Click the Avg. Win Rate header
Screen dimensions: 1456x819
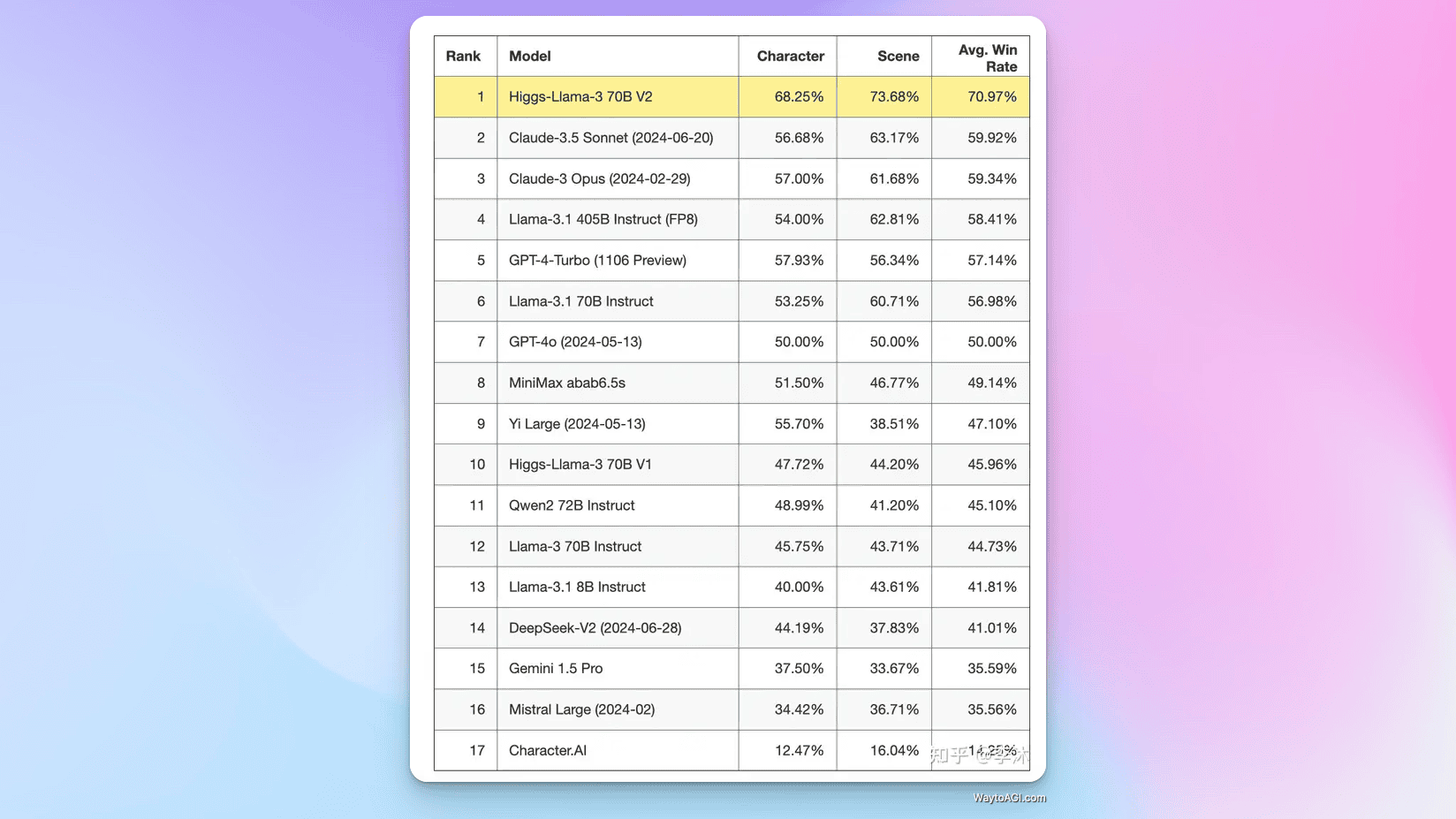(988, 58)
